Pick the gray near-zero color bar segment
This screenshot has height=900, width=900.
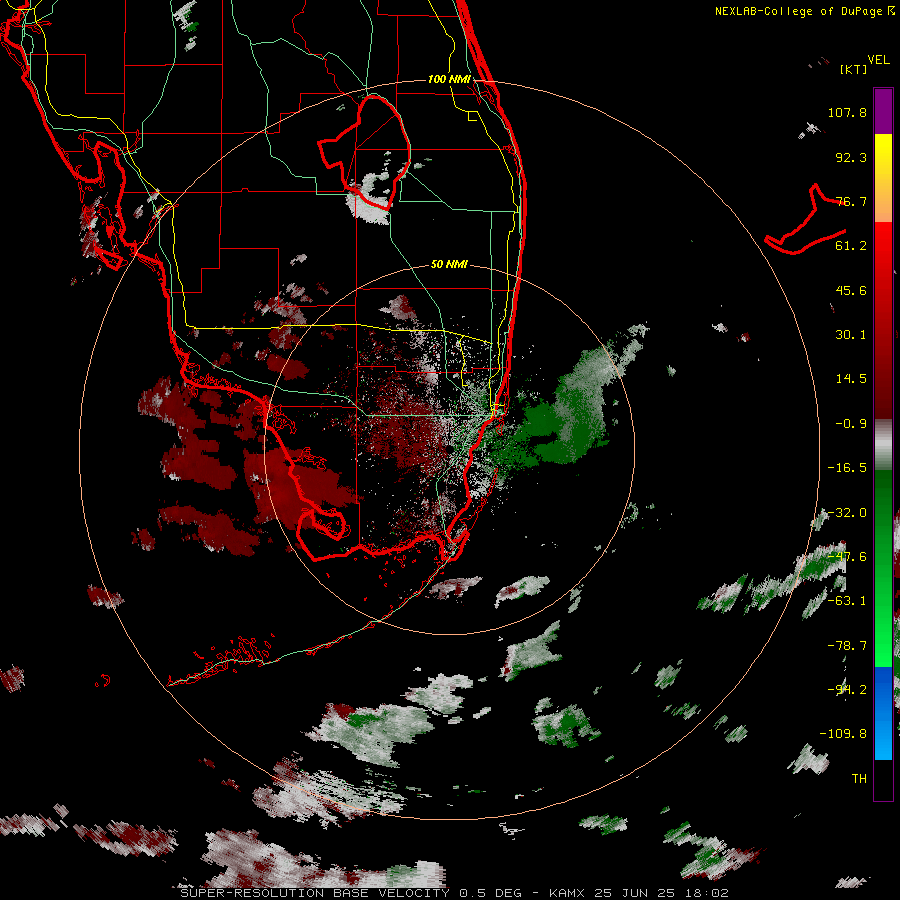[x=883, y=445]
